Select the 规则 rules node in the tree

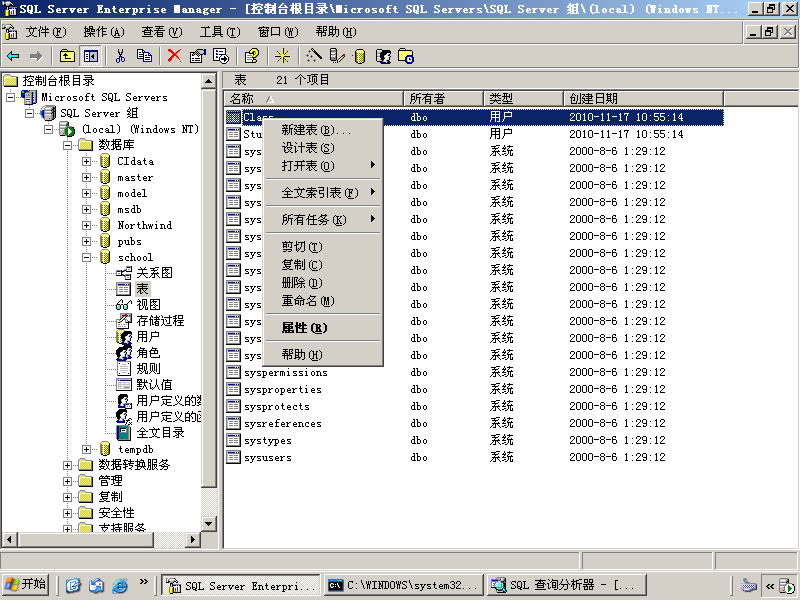(148, 368)
